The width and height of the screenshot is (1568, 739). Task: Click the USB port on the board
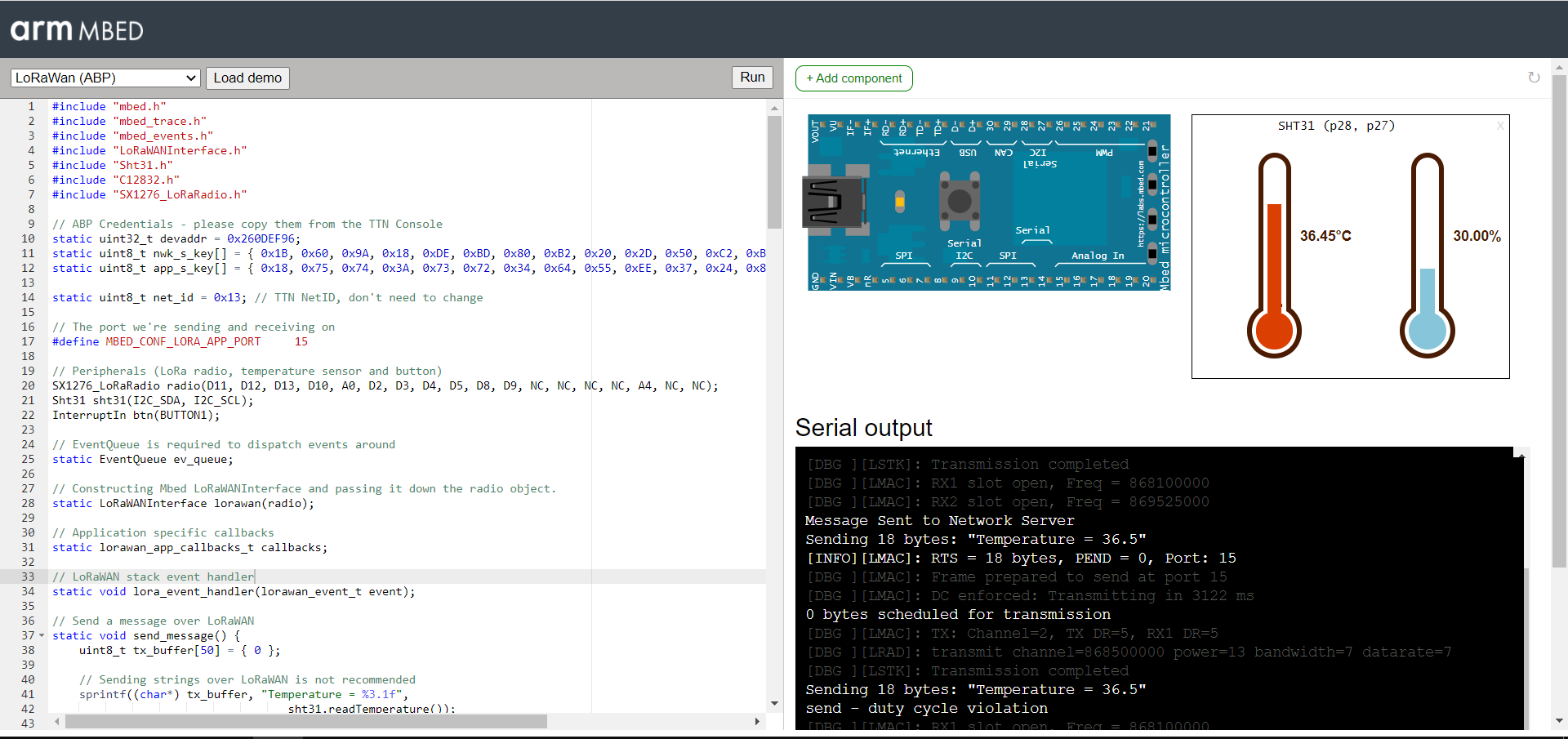click(834, 202)
